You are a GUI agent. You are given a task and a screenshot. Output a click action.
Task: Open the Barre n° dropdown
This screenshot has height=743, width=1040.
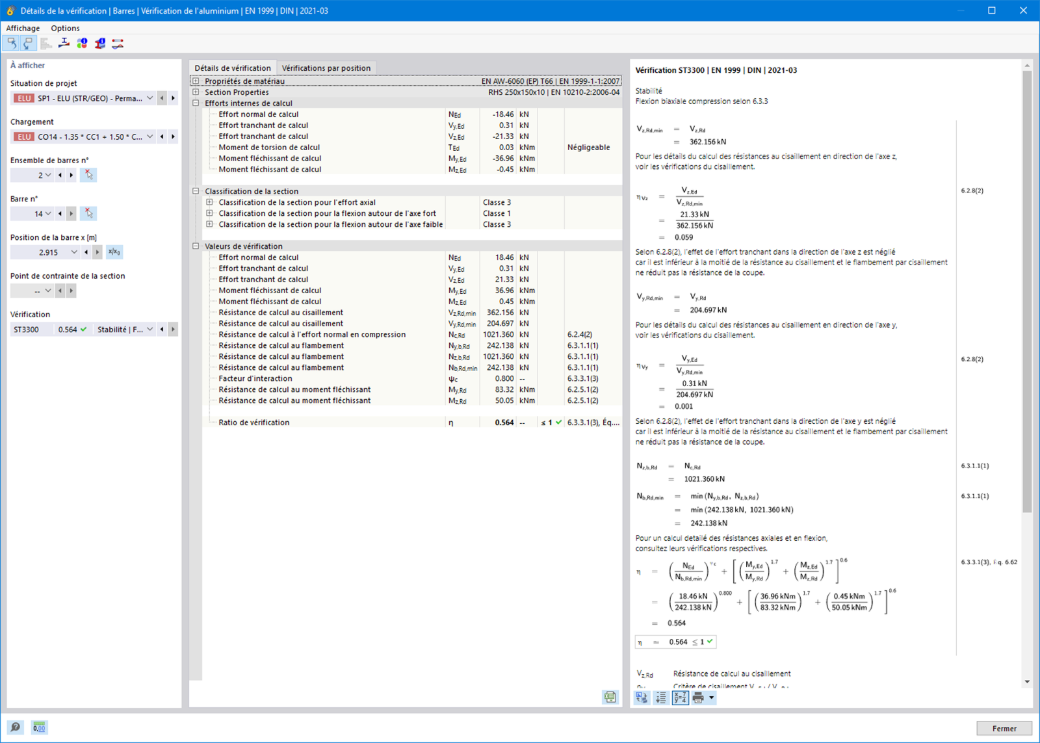(48, 214)
